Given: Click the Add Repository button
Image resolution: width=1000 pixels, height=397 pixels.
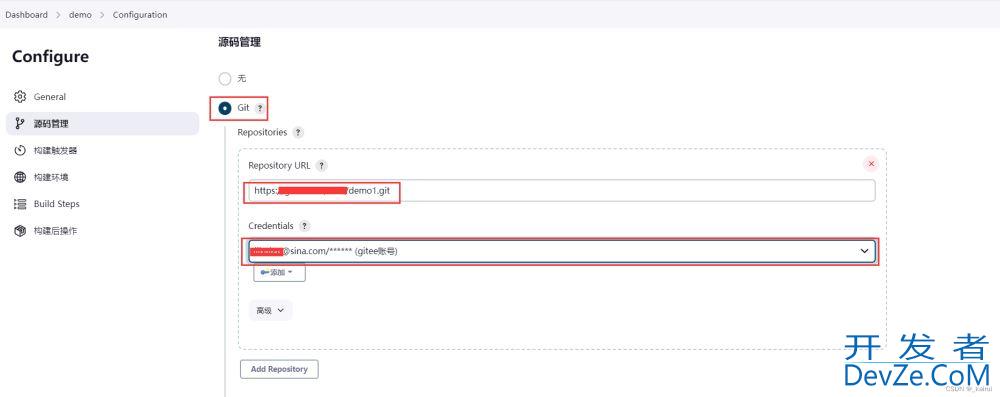Looking at the screenshot, I should pos(279,369).
